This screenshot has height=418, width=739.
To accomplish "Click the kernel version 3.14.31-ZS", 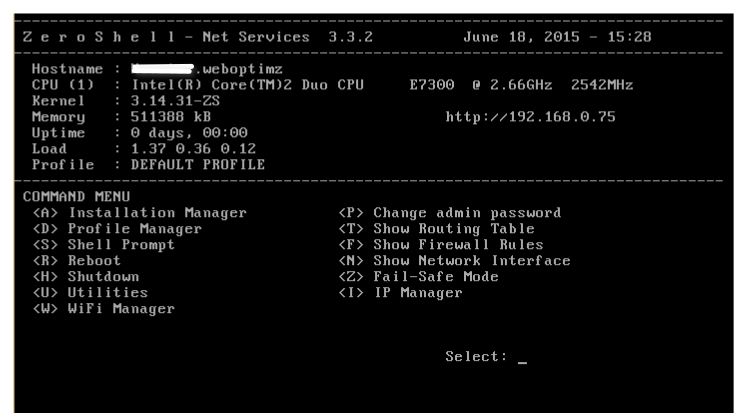I will point(175,101).
